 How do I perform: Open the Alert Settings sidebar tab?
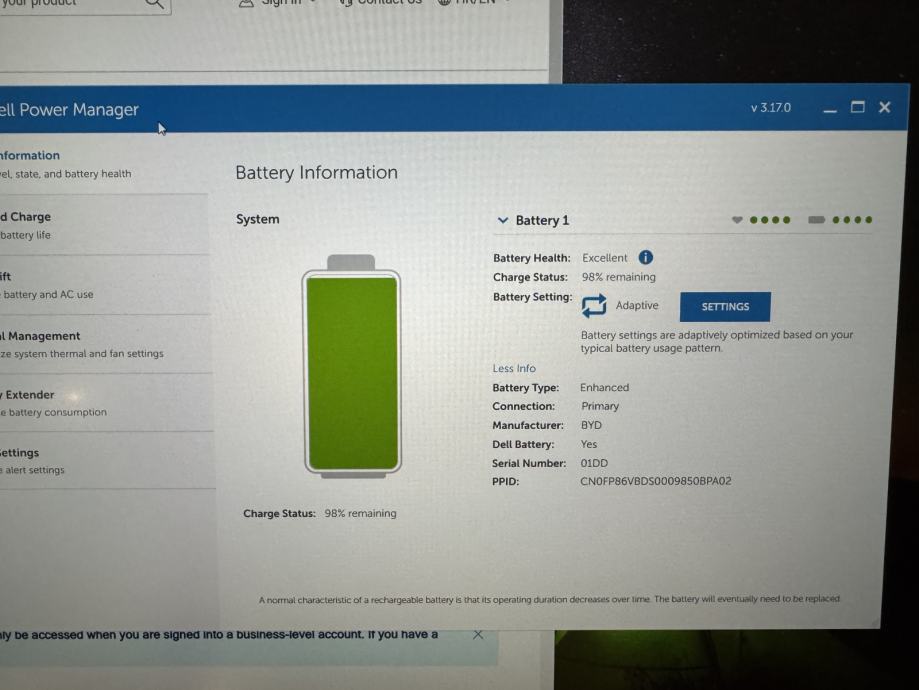coord(107,461)
